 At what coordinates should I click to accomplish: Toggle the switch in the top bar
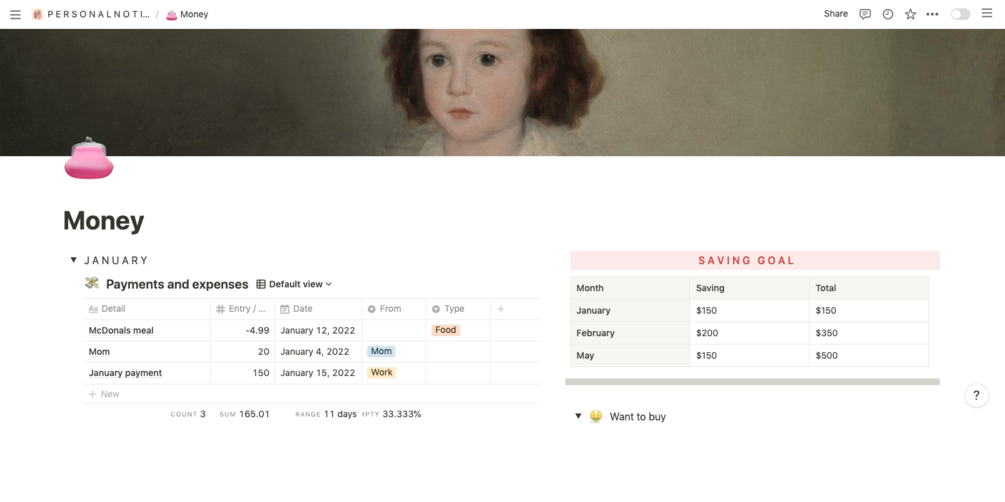pos(960,14)
